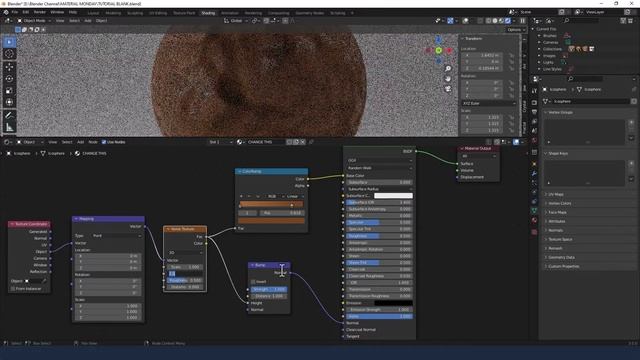Select the Move tool in viewport toolbar
The height and width of the screenshot is (360, 640).
click(9, 67)
